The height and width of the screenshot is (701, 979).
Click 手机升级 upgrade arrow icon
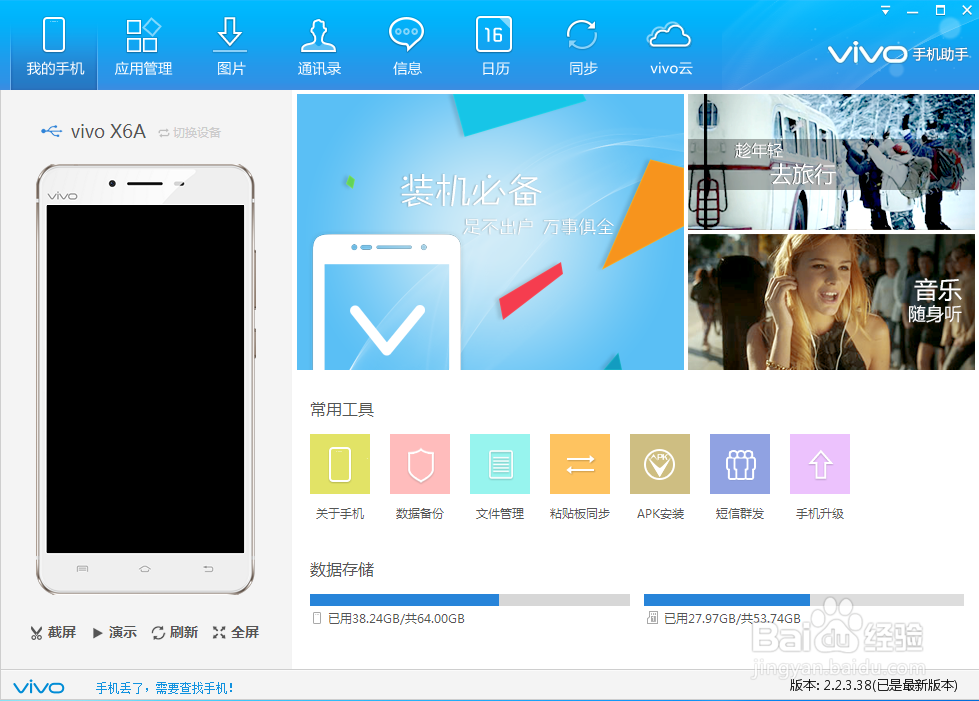point(820,464)
